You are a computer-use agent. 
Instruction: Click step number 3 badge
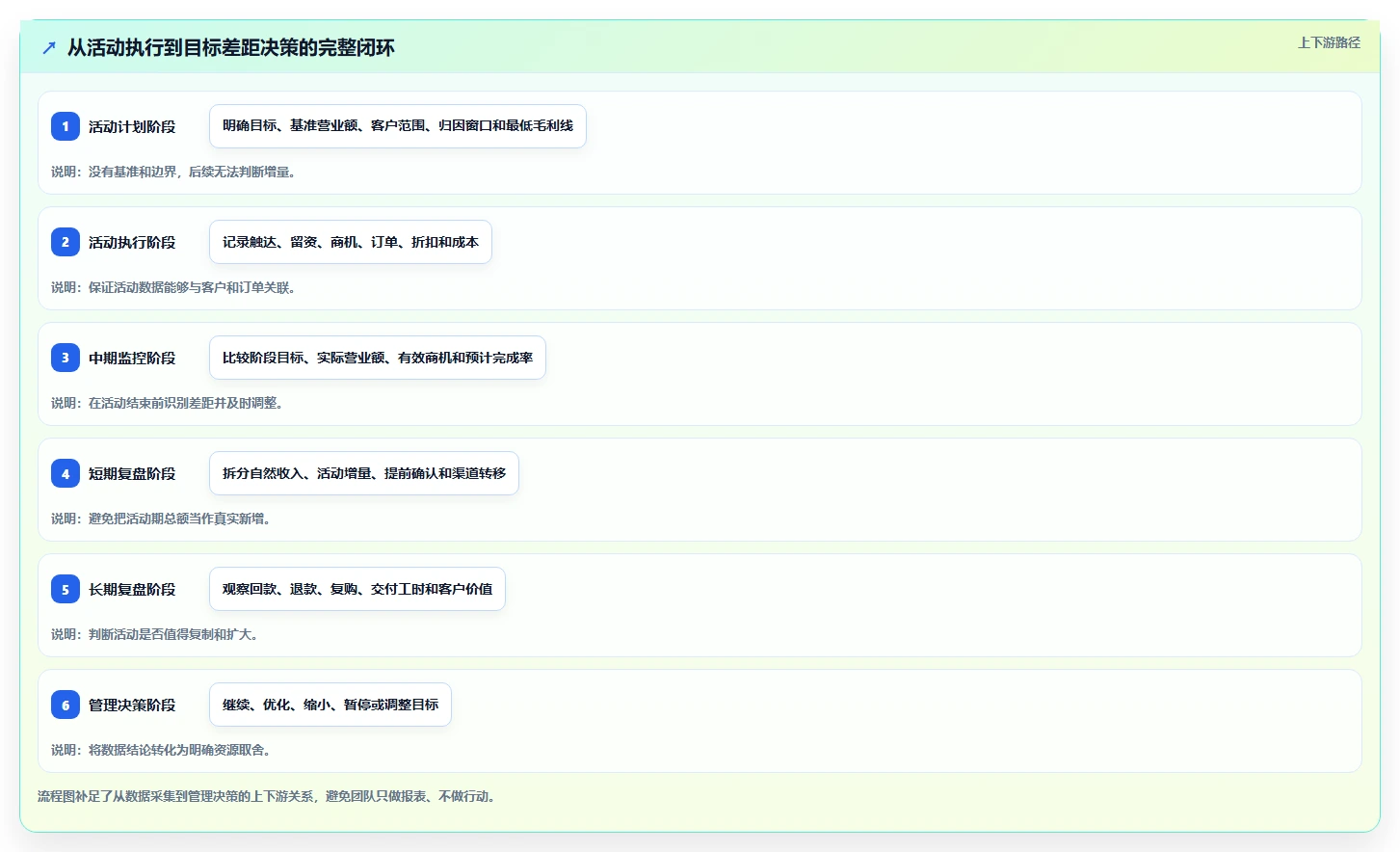66,358
